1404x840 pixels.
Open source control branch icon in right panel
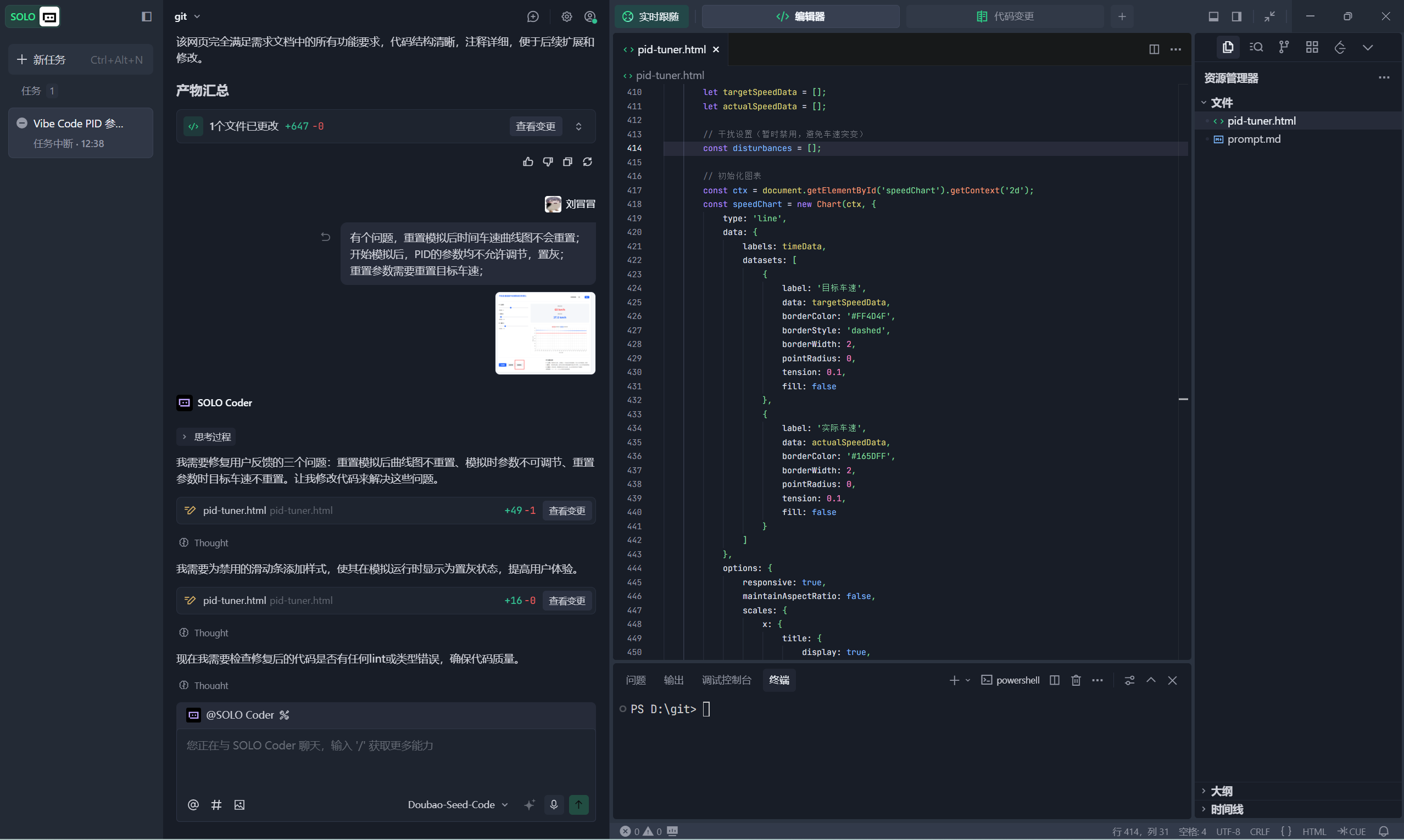[1283, 47]
